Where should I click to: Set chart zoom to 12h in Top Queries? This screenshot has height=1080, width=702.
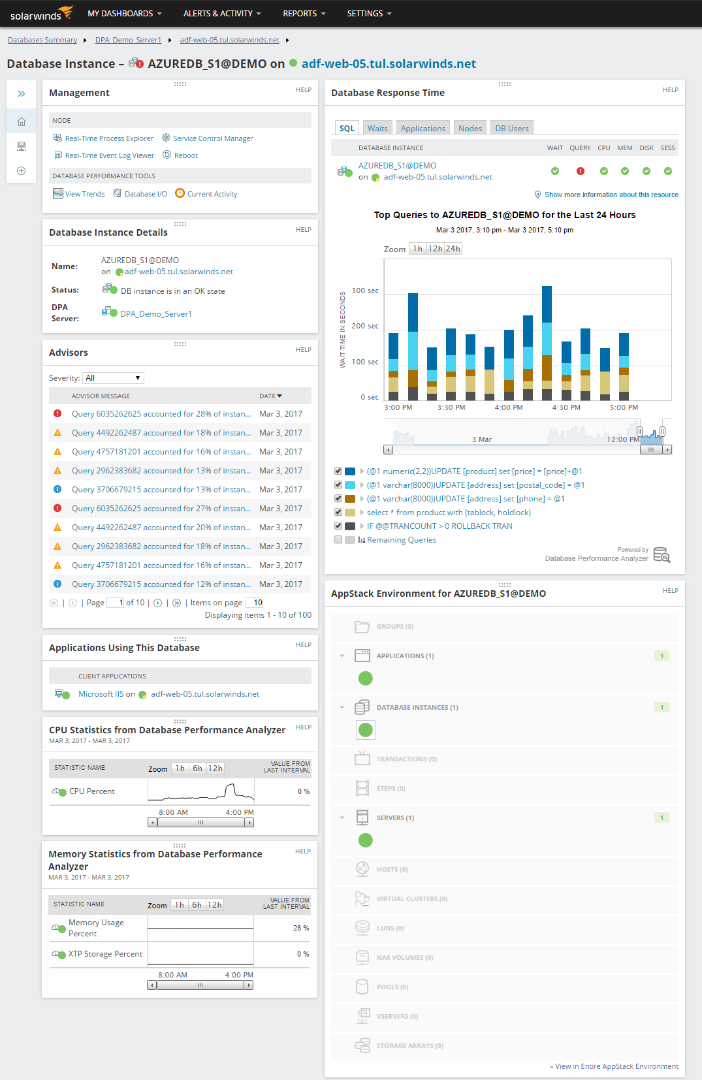[x=435, y=249]
